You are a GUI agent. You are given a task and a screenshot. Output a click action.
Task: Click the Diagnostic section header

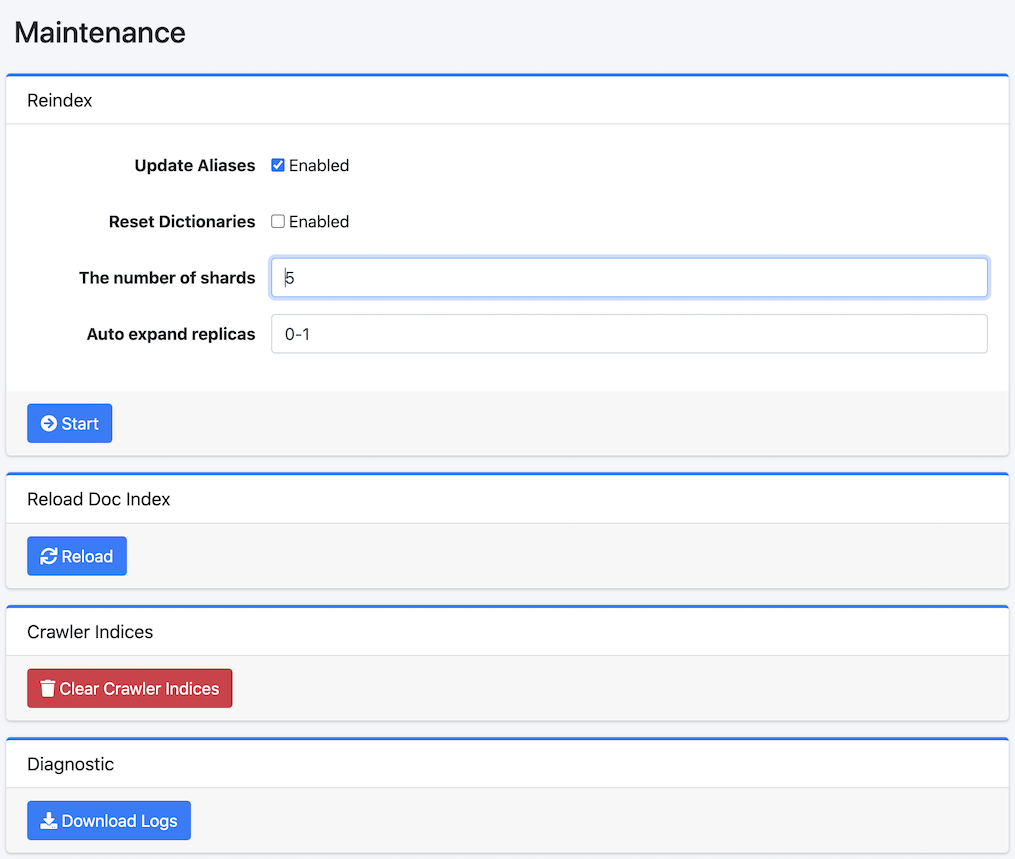coord(71,764)
